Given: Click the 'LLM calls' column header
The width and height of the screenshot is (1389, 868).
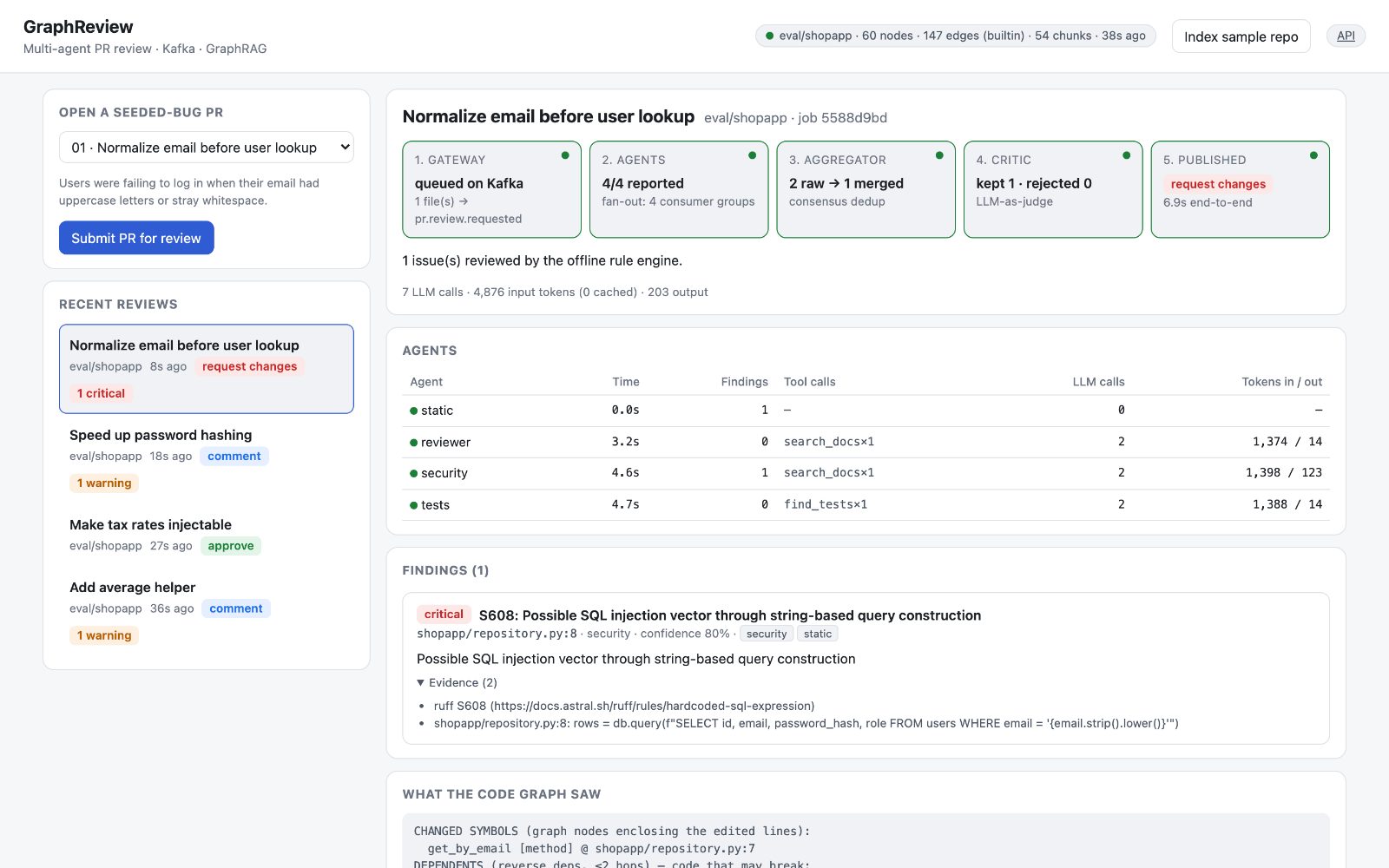Looking at the screenshot, I should point(1098,382).
